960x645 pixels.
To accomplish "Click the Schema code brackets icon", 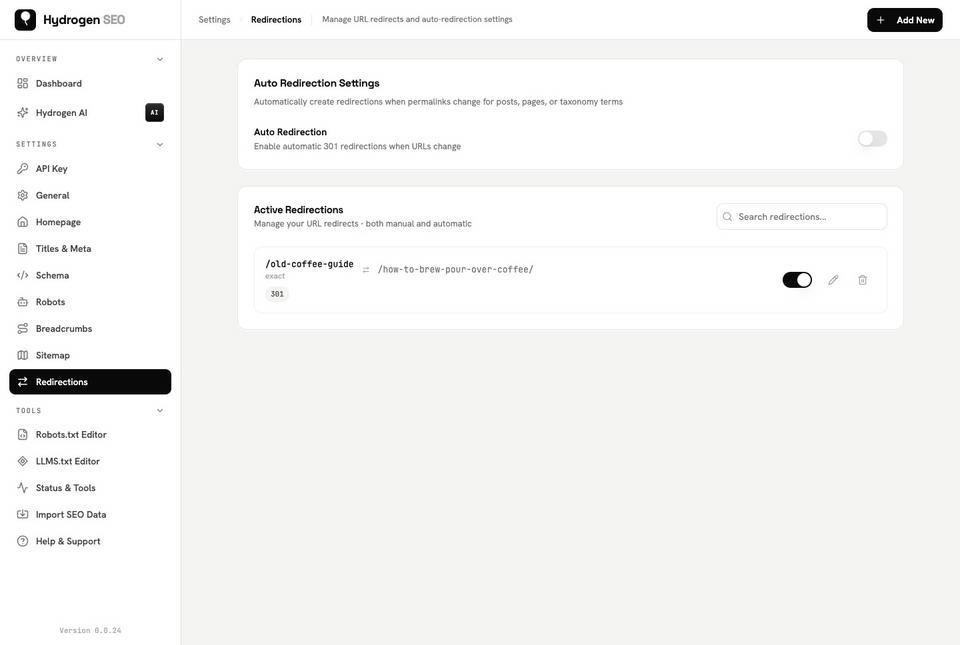I will pyautogui.click(x=23, y=275).
